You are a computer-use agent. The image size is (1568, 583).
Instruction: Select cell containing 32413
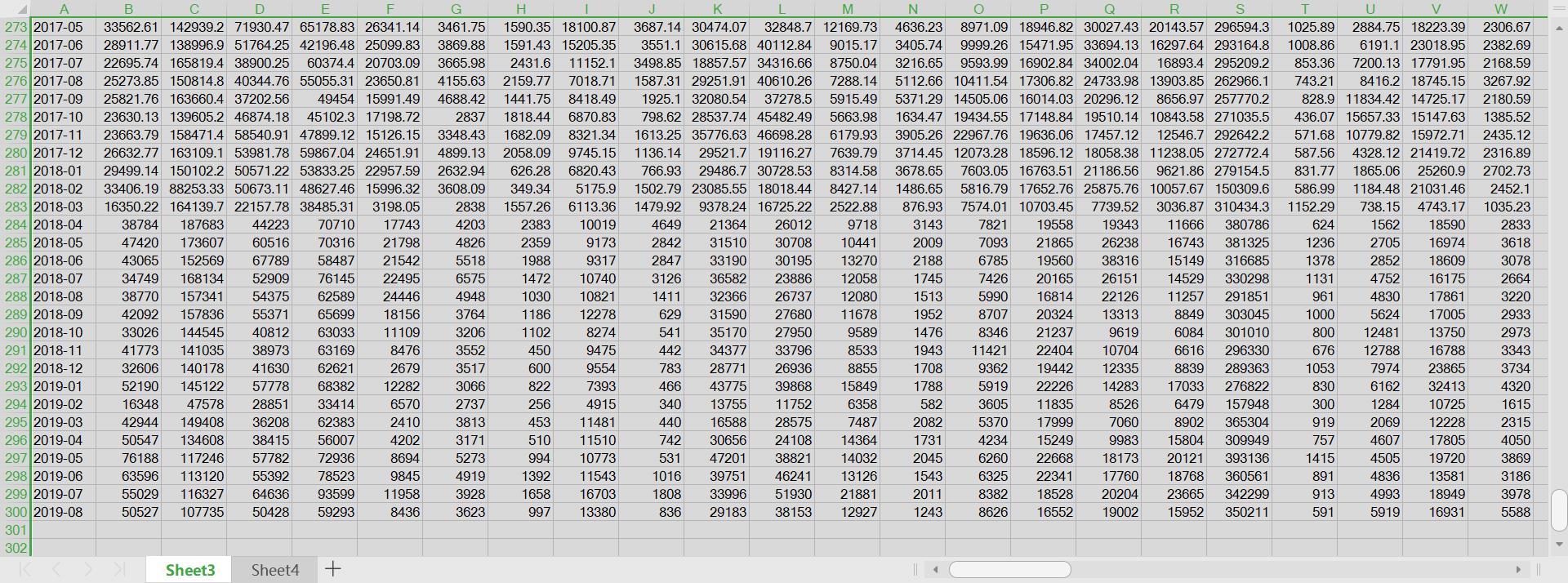[x=1436, y=386]
